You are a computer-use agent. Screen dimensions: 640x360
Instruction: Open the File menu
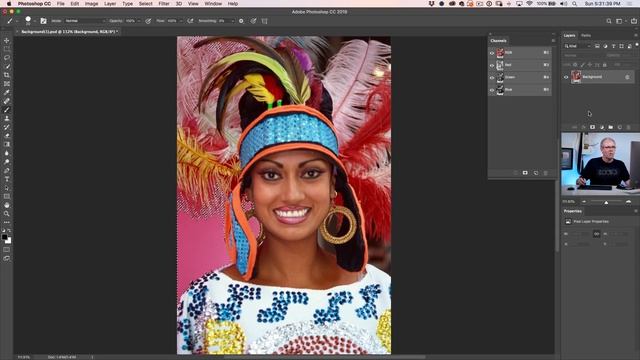click(x=61, y=4)
